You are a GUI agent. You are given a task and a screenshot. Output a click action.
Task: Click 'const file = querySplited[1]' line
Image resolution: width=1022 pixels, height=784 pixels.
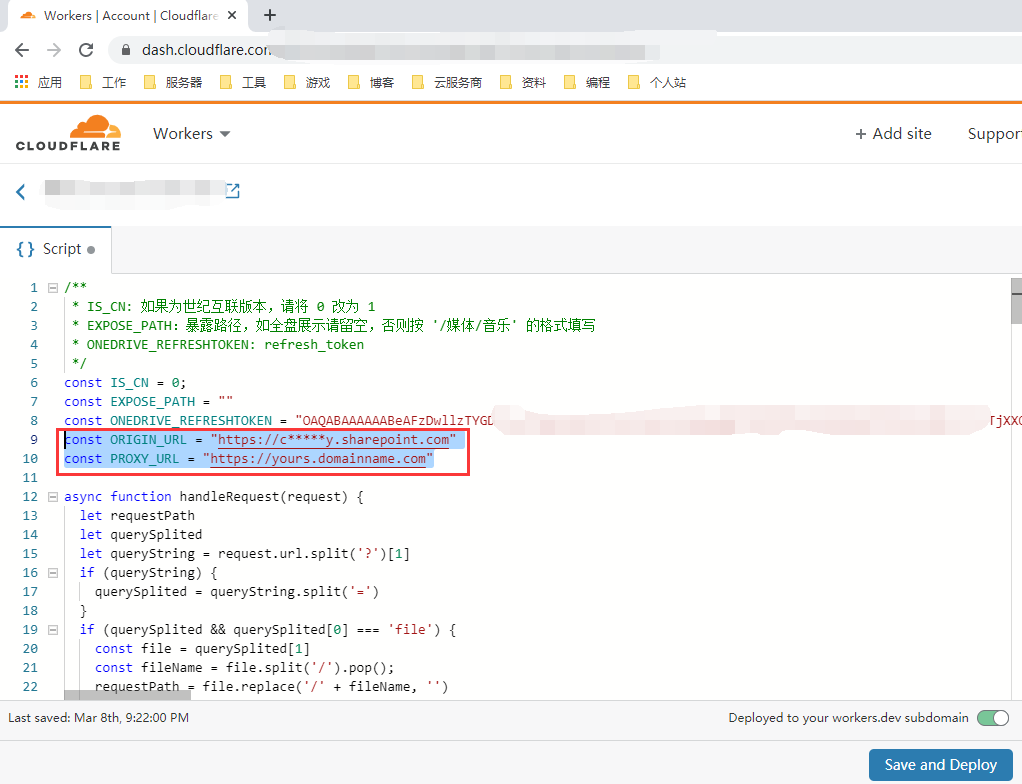203,648
